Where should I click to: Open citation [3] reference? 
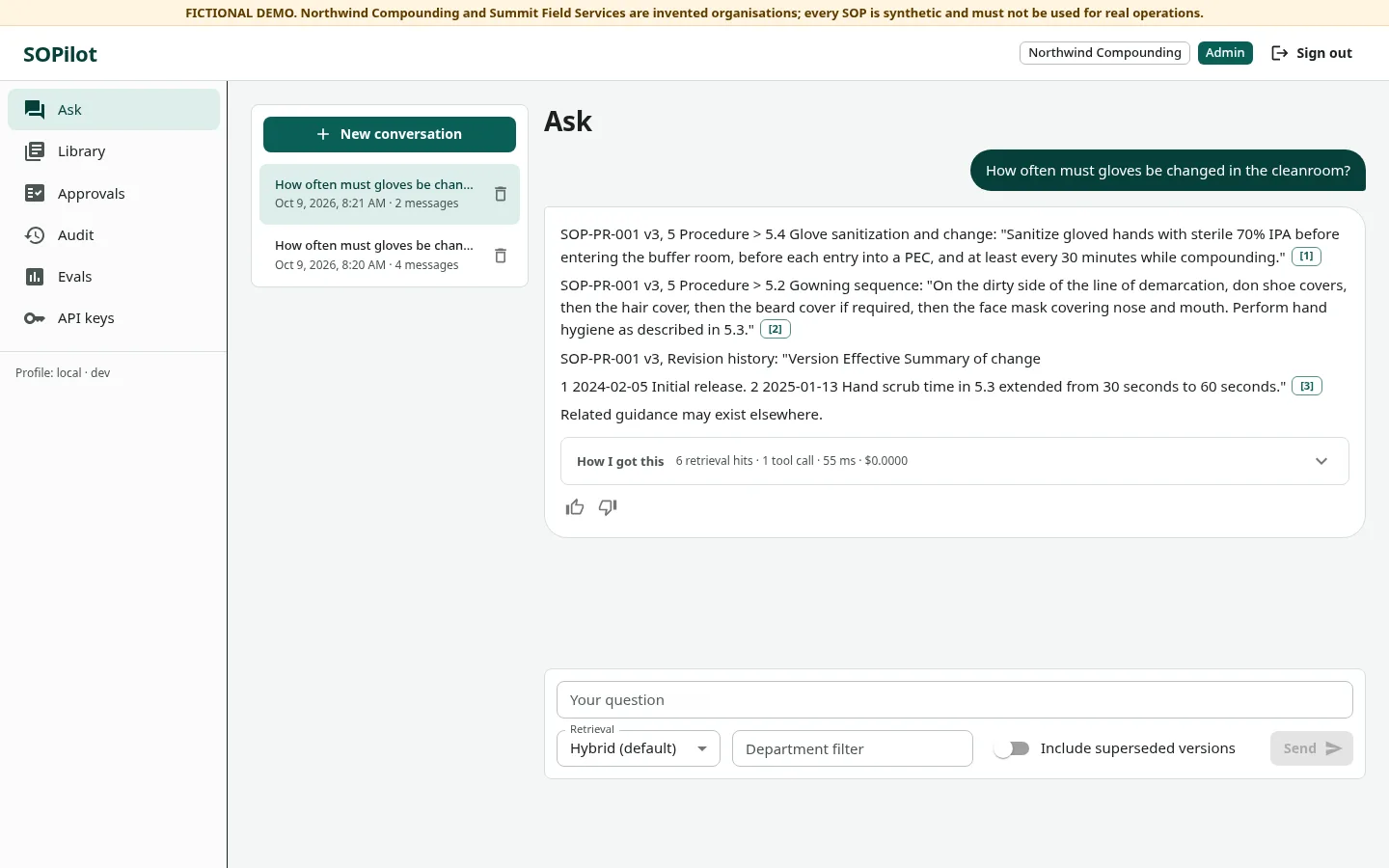point(1307,386)
